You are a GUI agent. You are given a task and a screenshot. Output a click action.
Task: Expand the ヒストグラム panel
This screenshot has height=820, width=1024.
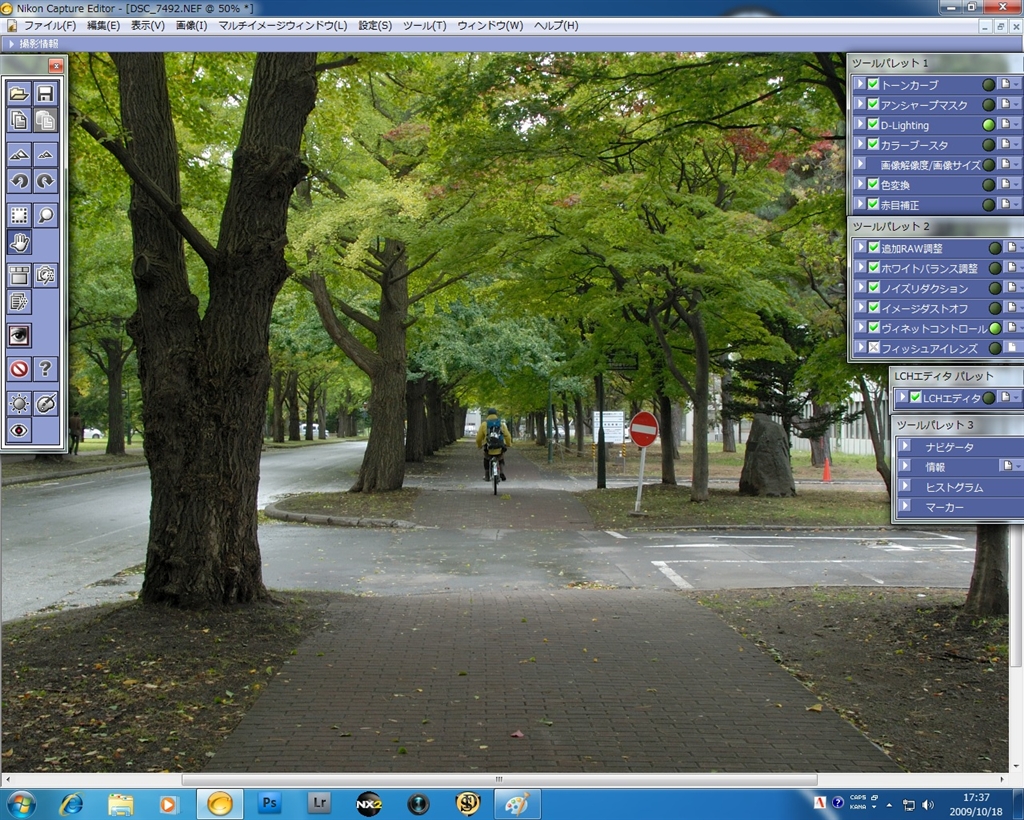coord(904,487)
